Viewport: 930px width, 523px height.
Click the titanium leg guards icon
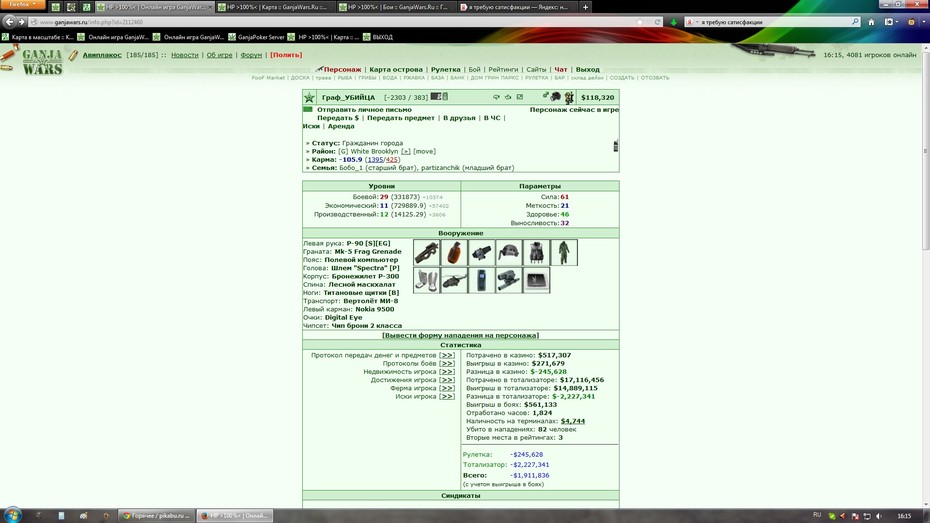[426, 280]
